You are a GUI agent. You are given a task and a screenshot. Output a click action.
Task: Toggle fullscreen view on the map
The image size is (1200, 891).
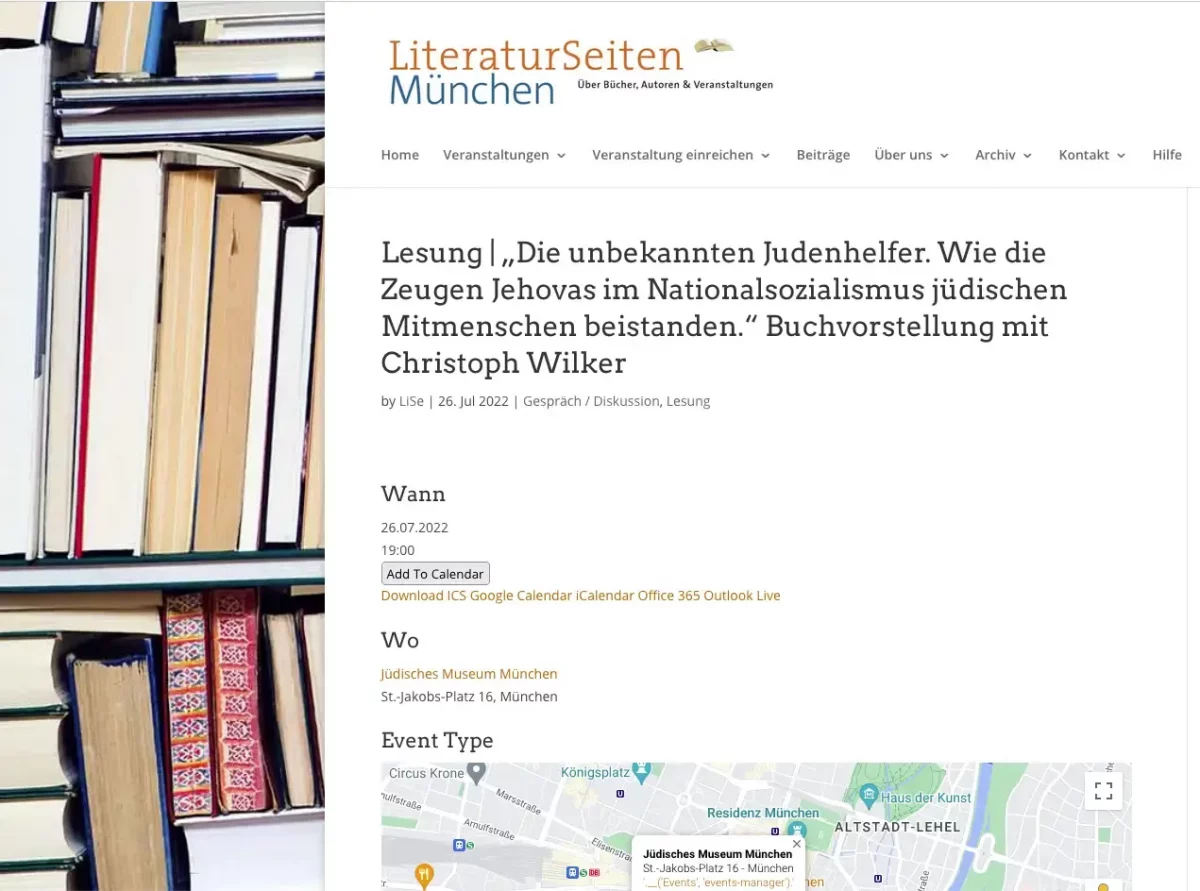tap(1103, 791)
